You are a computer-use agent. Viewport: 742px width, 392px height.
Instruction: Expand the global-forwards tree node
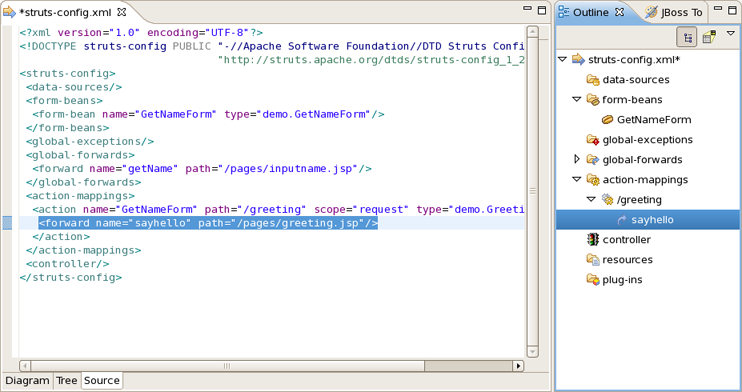pyautogui.click(x=576, y=159)
